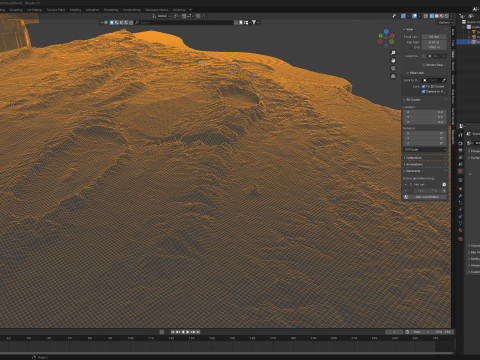
Task: Select solid viewport shading mode
Action: pos(437,16)
